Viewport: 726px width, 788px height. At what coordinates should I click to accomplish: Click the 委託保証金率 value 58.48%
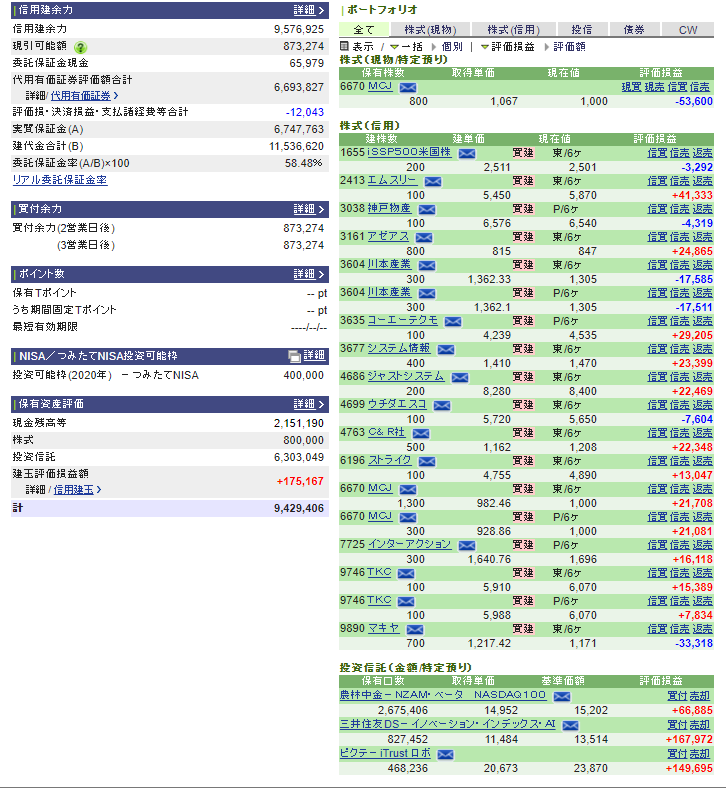click(303, 163)
